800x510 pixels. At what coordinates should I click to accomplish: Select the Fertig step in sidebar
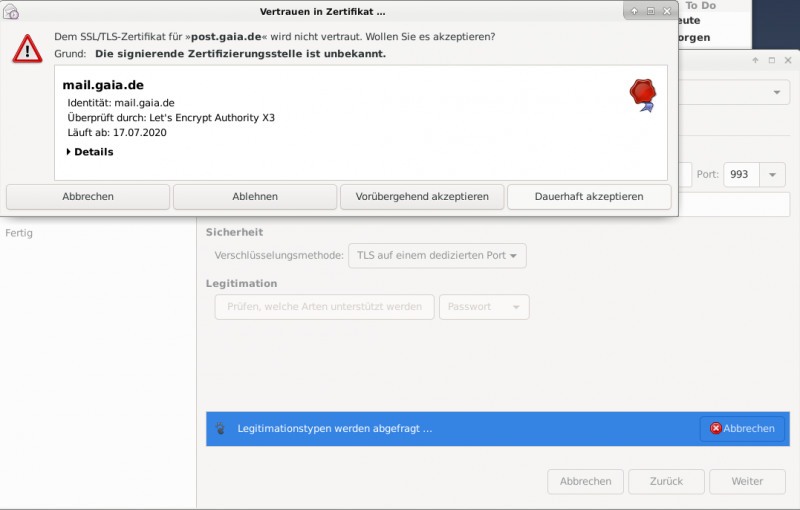point(19,233)
